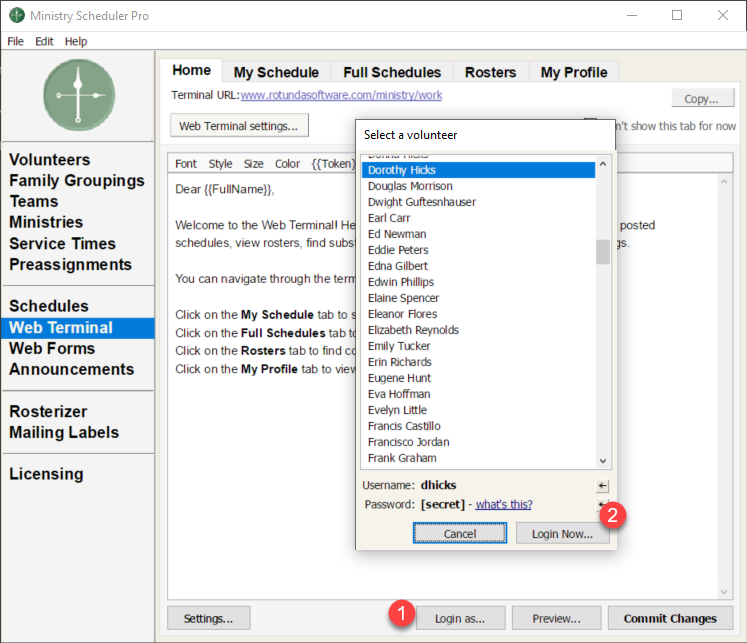Image resolution: width=747 pixels, height=643 pixels.
Task: Switch to the My Schedule tab
Action: (276, 72)
